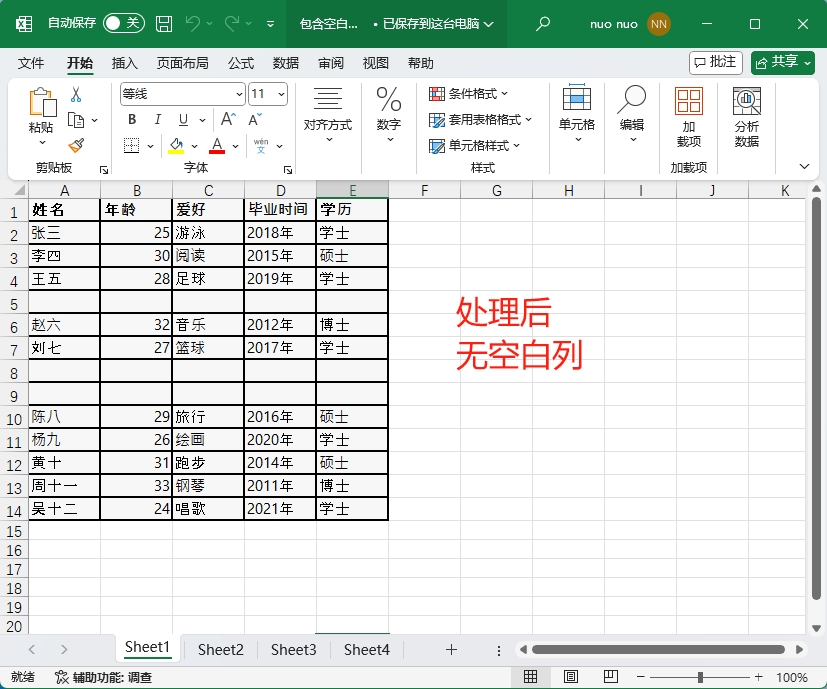Open the search magnifier in title bar
827x689 pixels.
coord(543,23)
